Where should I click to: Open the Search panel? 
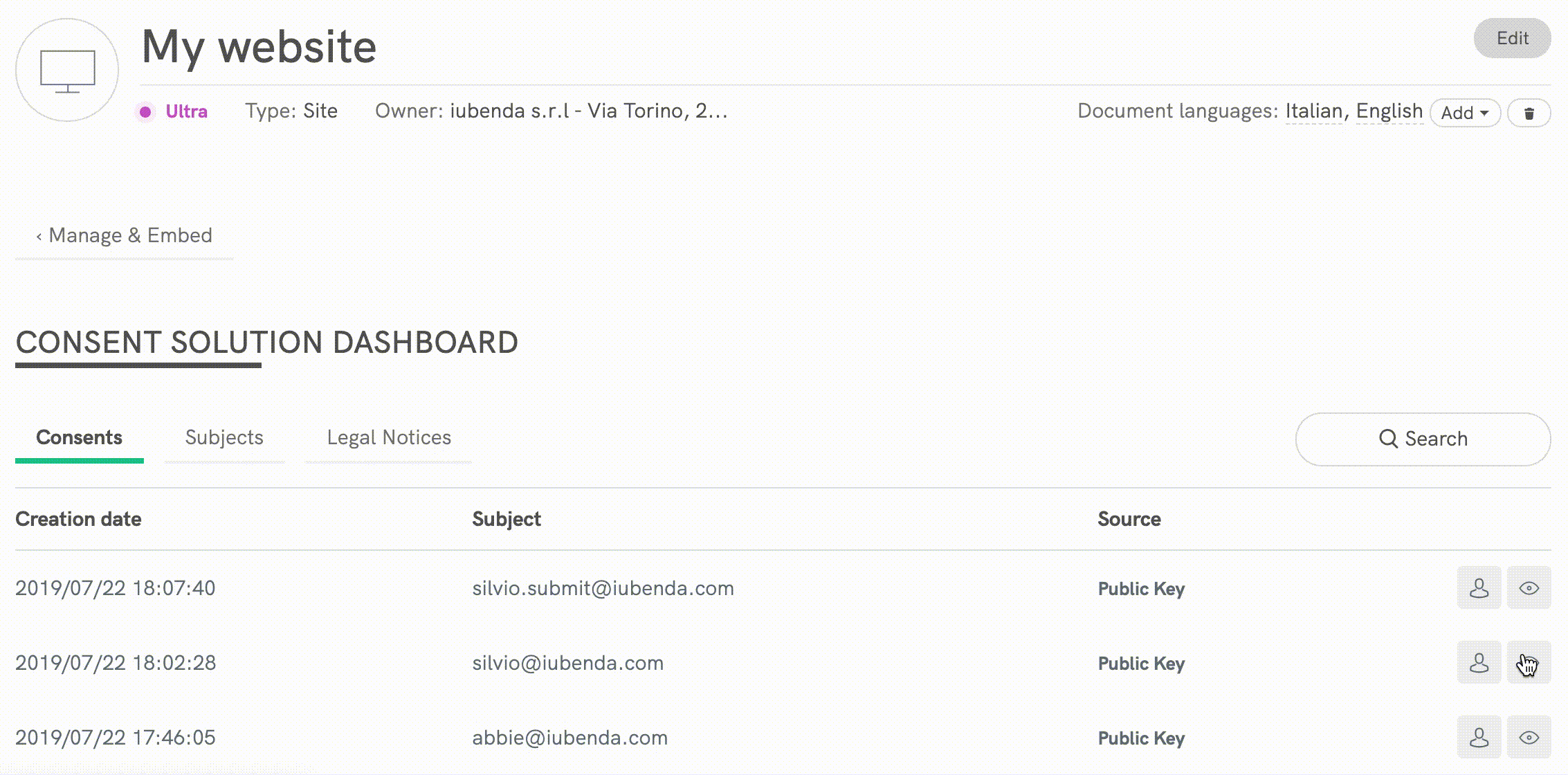point(1423,439)
